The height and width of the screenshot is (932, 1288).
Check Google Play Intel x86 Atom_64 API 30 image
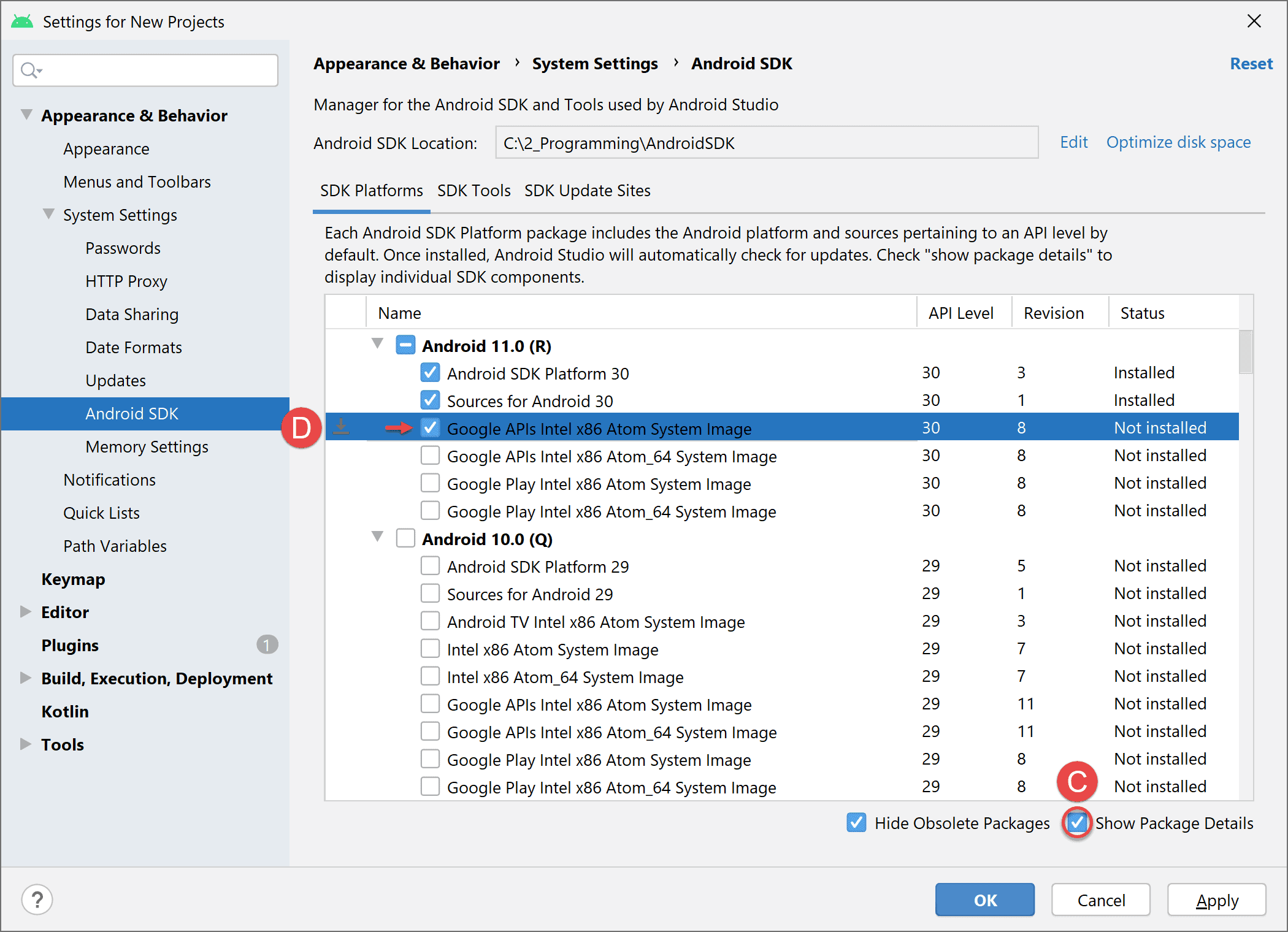[430, 511]
